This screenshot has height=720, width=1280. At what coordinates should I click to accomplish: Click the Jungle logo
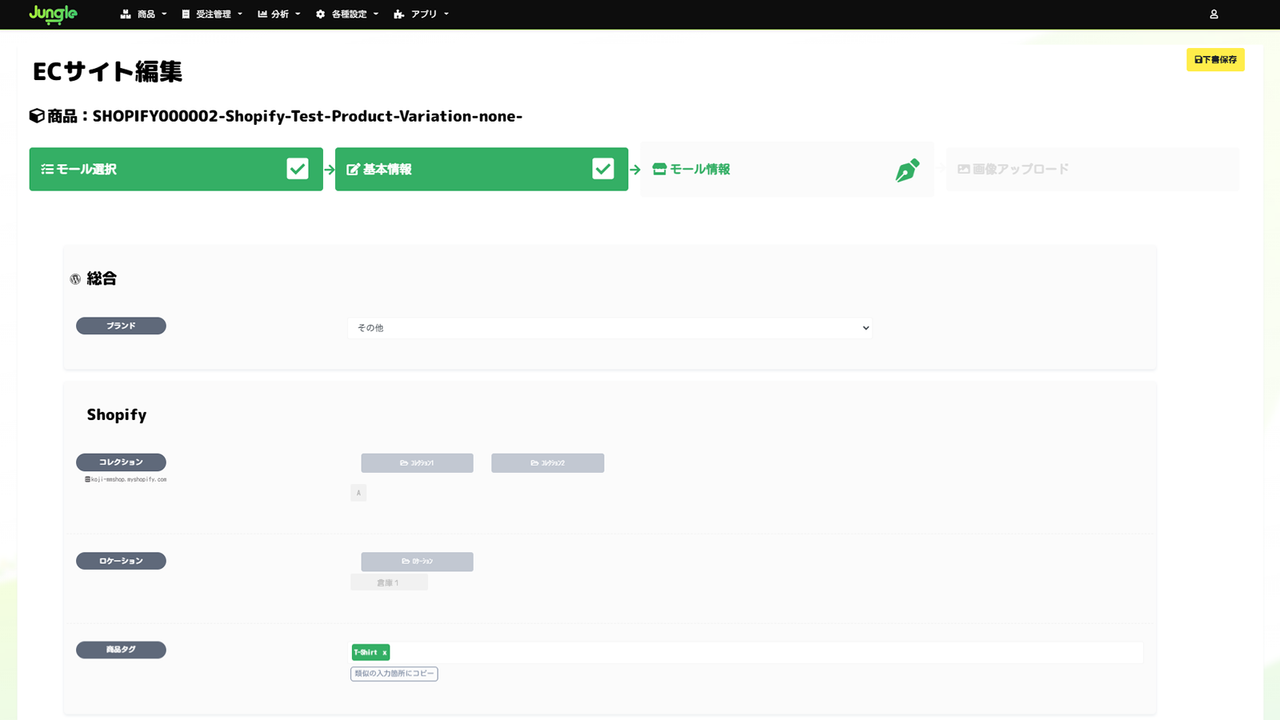tap(53, 14)
